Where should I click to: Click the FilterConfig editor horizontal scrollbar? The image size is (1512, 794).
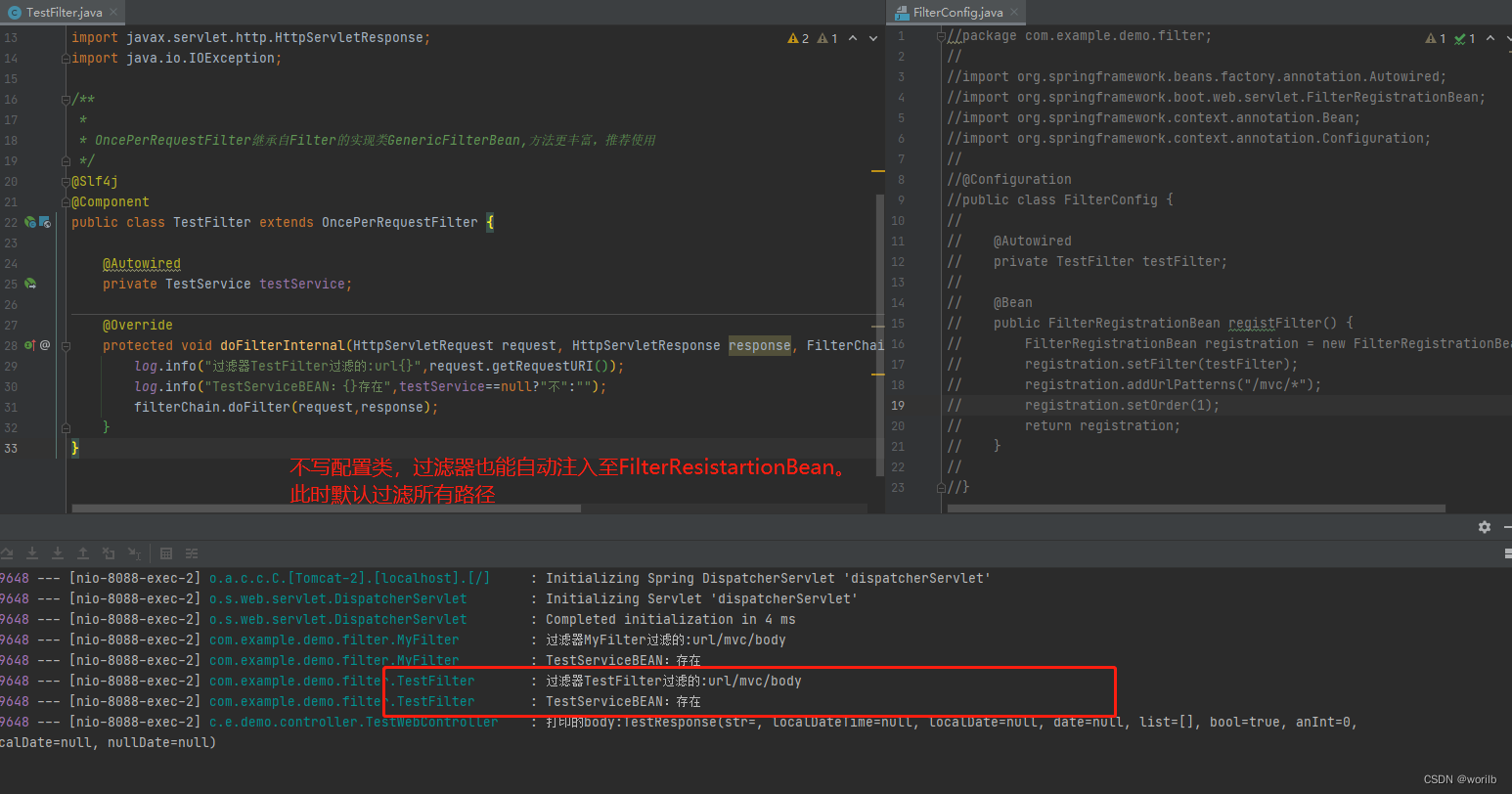1197,508
